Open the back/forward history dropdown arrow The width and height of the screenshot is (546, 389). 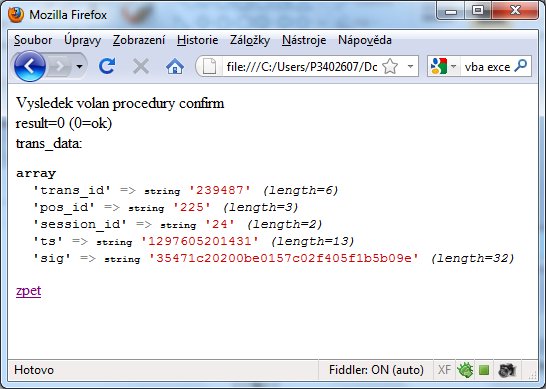tap(80, 66)
